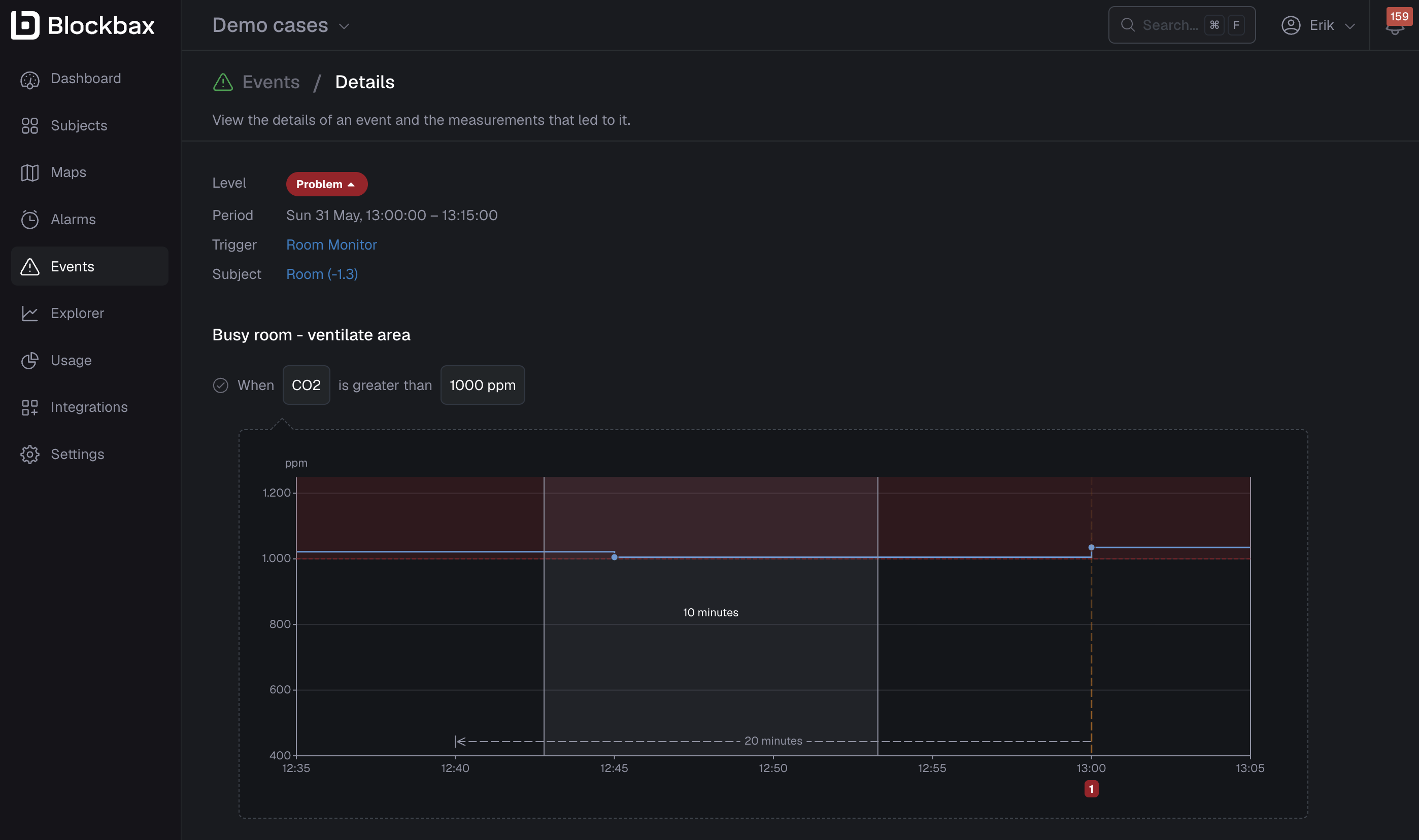Image resolution: width=1419 pixels, height=840 pixels.
Task: Click the Blockbax brand name
Action: click(x=102, y=25)
